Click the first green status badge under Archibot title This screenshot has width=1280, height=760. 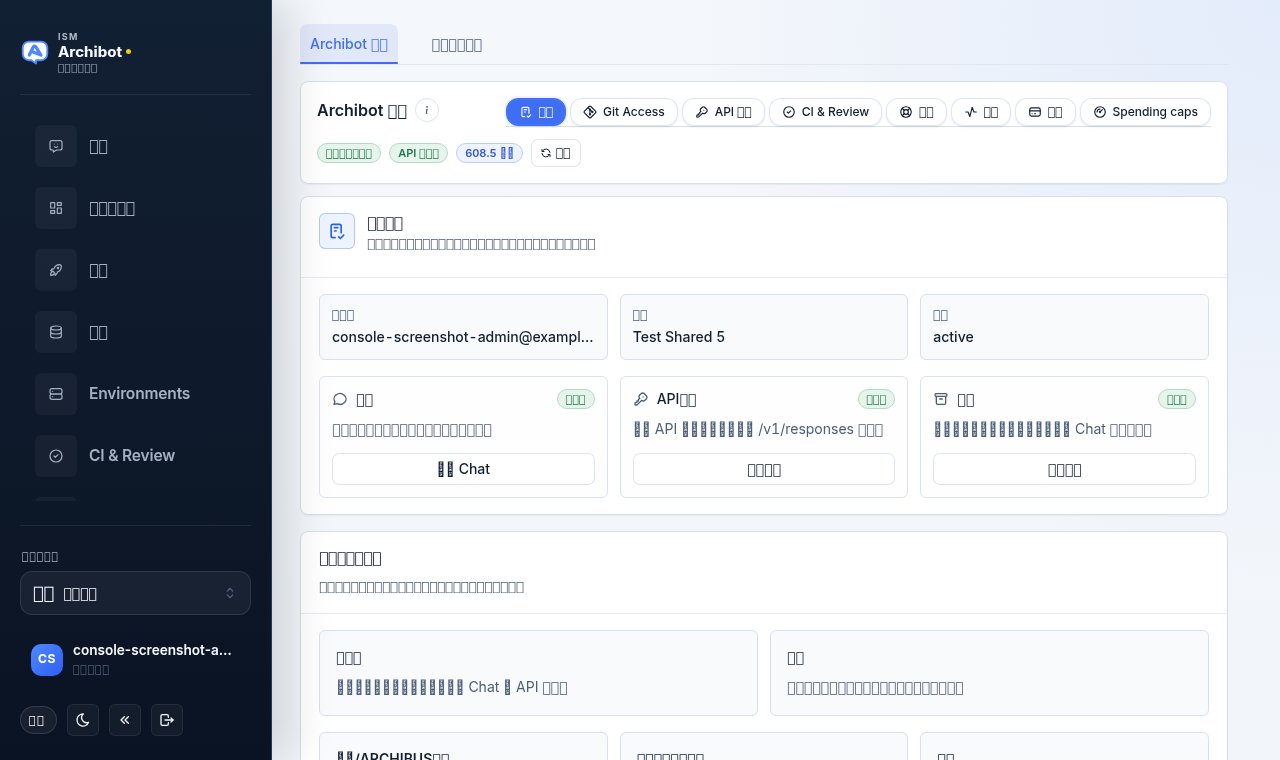(349, 153)
